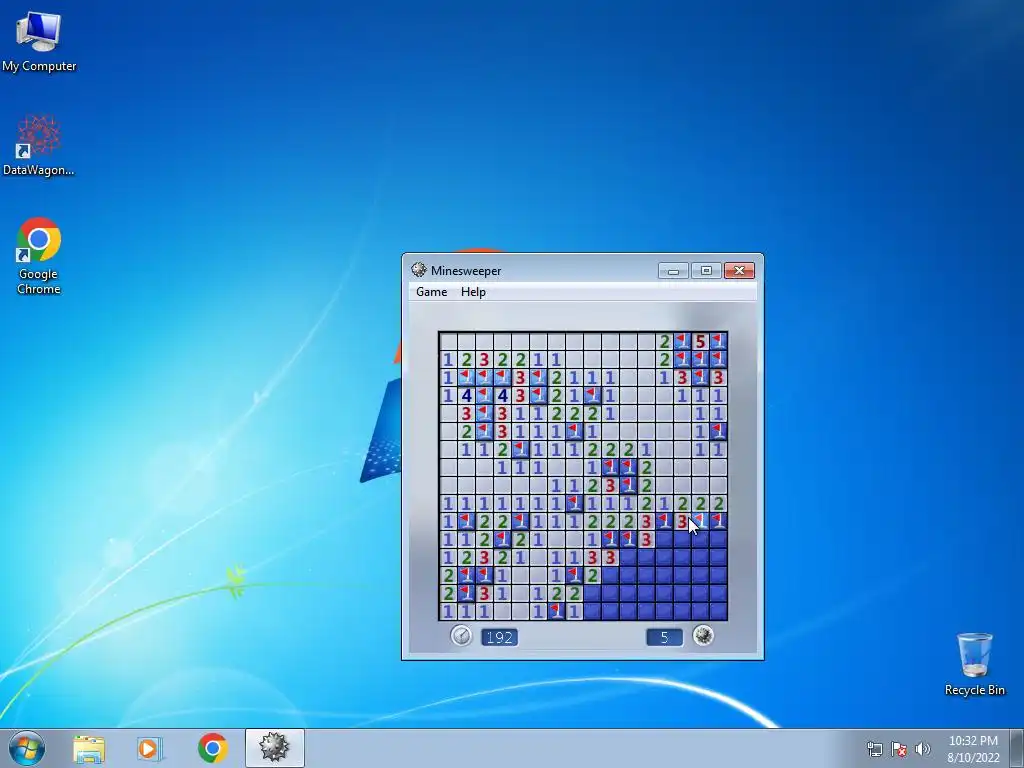This screenshot has width=1024, height=768.
Task: Click the elapsed time value 192
Action: (500, 637)
